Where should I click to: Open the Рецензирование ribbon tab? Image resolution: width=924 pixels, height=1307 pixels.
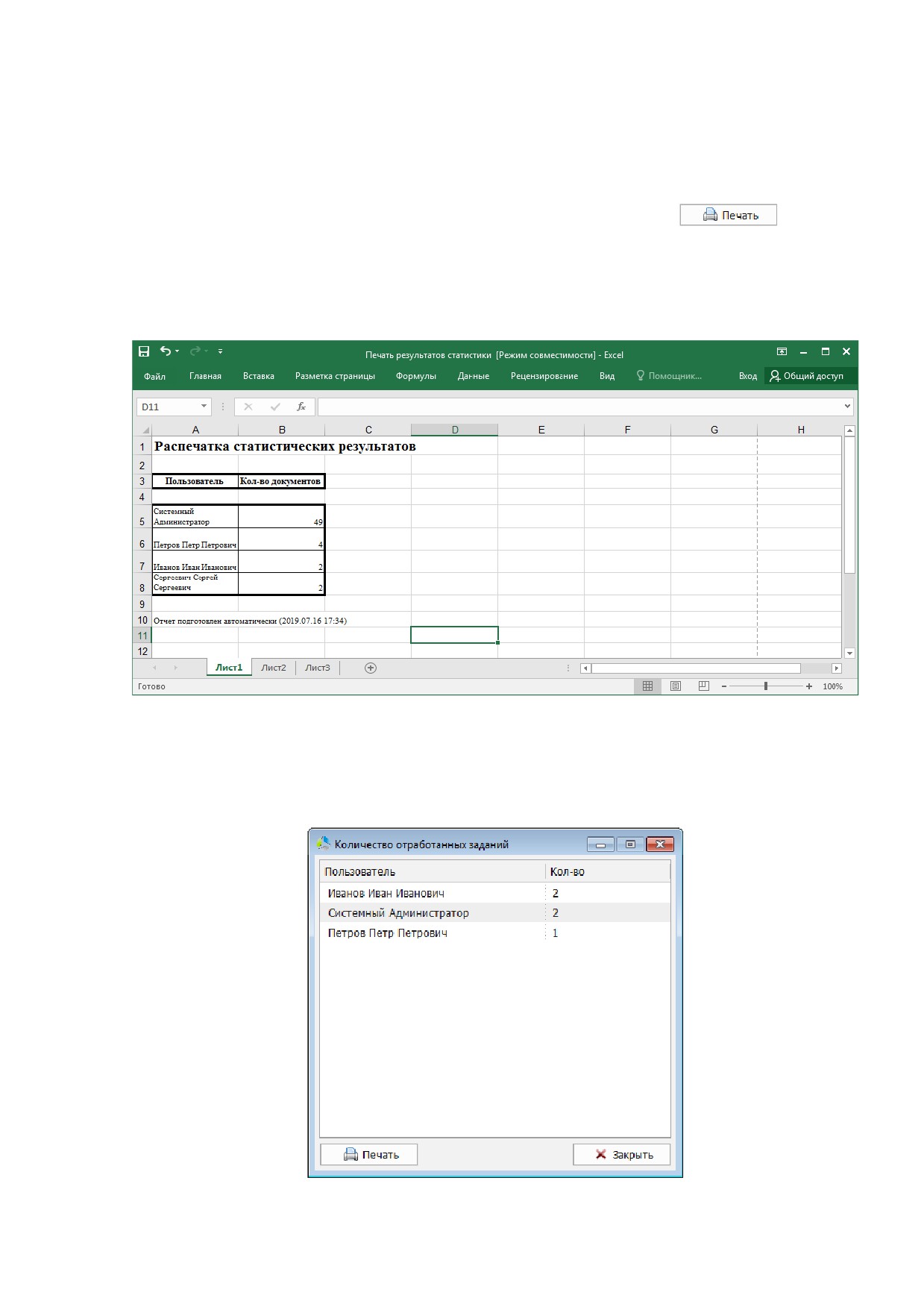point(544,376)
